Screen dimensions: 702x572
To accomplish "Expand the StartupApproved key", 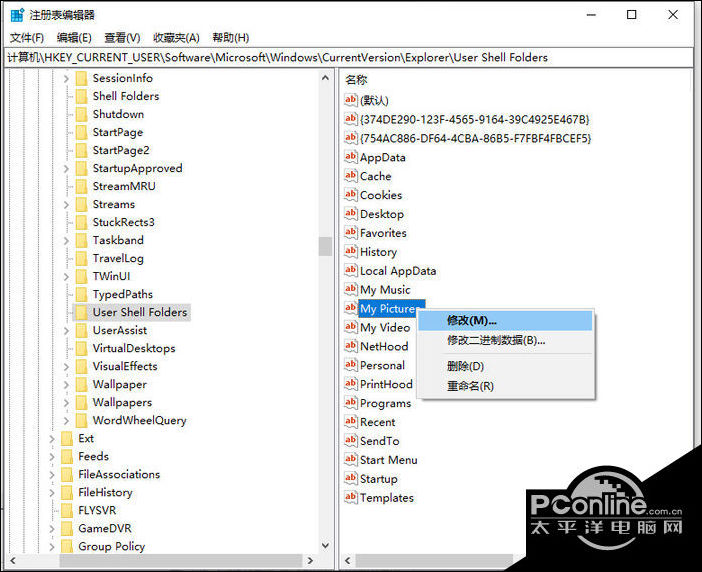I will pyautogui.click(x=66, y=168).
